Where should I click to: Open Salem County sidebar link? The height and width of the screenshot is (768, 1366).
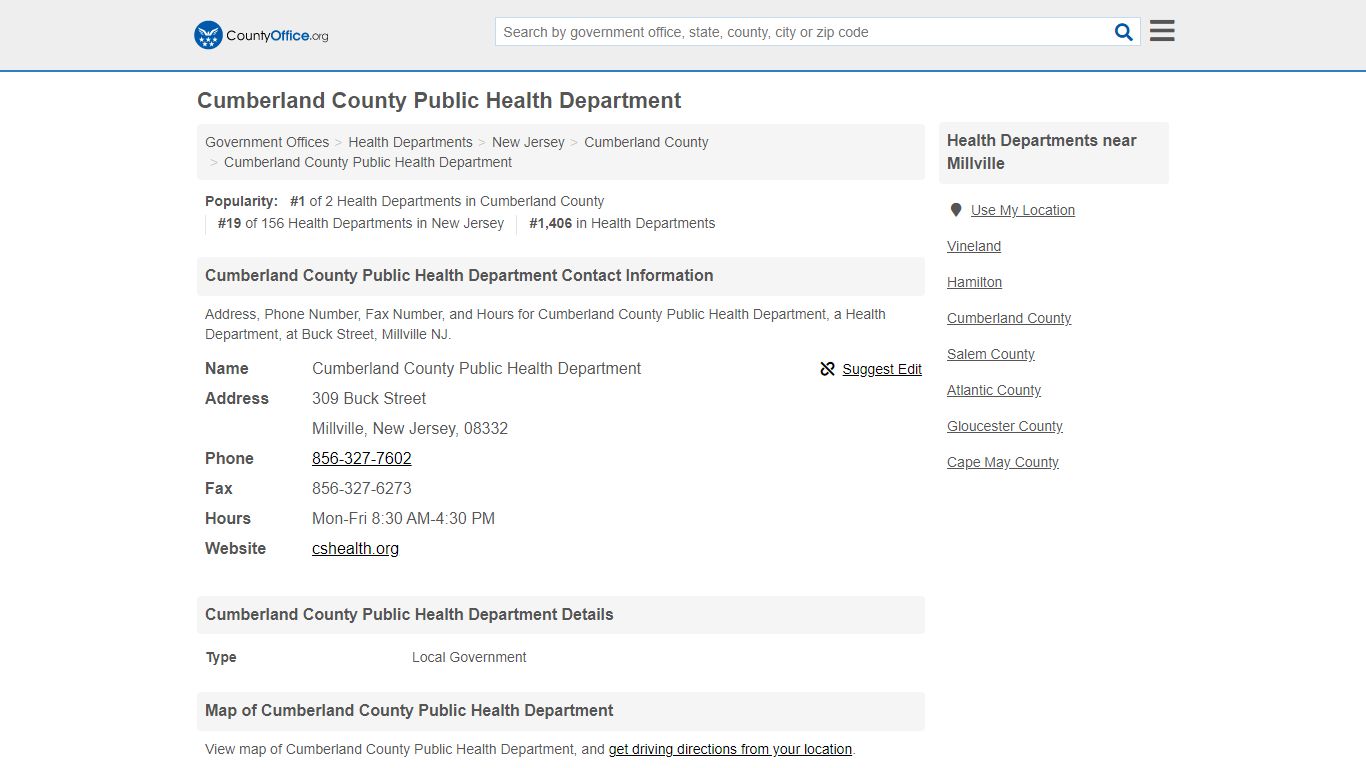pyautogui.click(x=991, y=354)
